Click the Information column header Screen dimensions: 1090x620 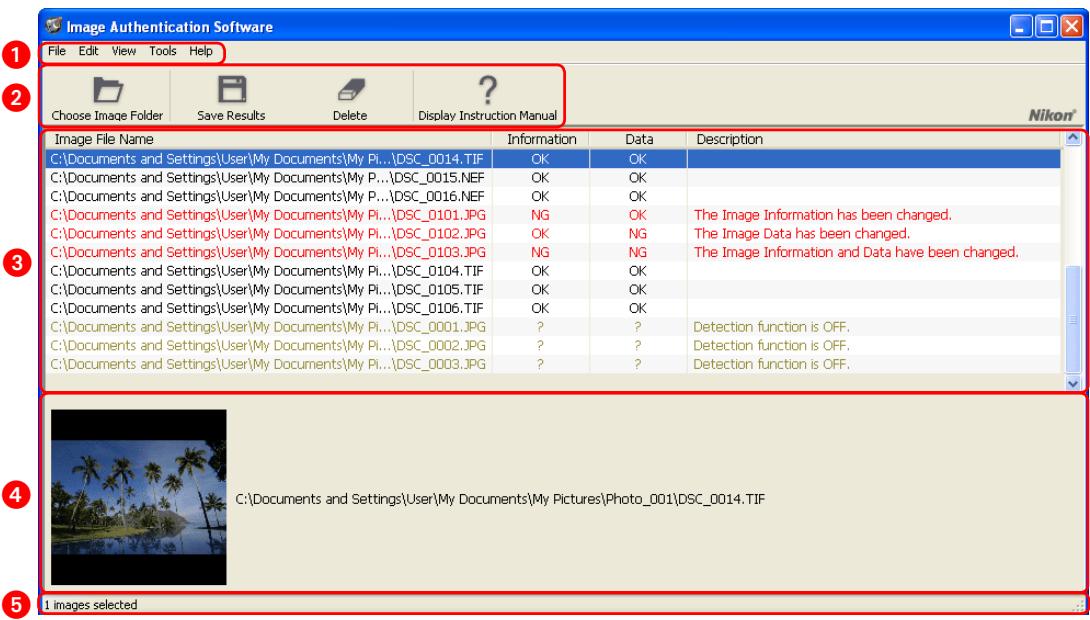point(541,139)
